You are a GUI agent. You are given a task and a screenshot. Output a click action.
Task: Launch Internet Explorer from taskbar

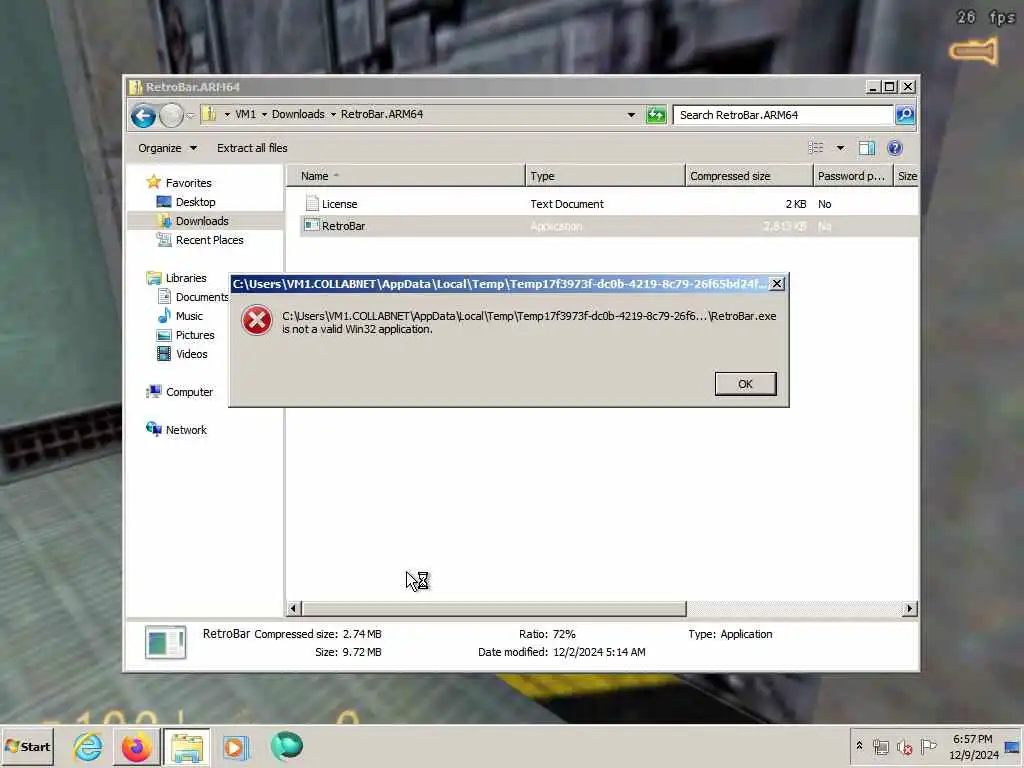[x=88, y=746]
